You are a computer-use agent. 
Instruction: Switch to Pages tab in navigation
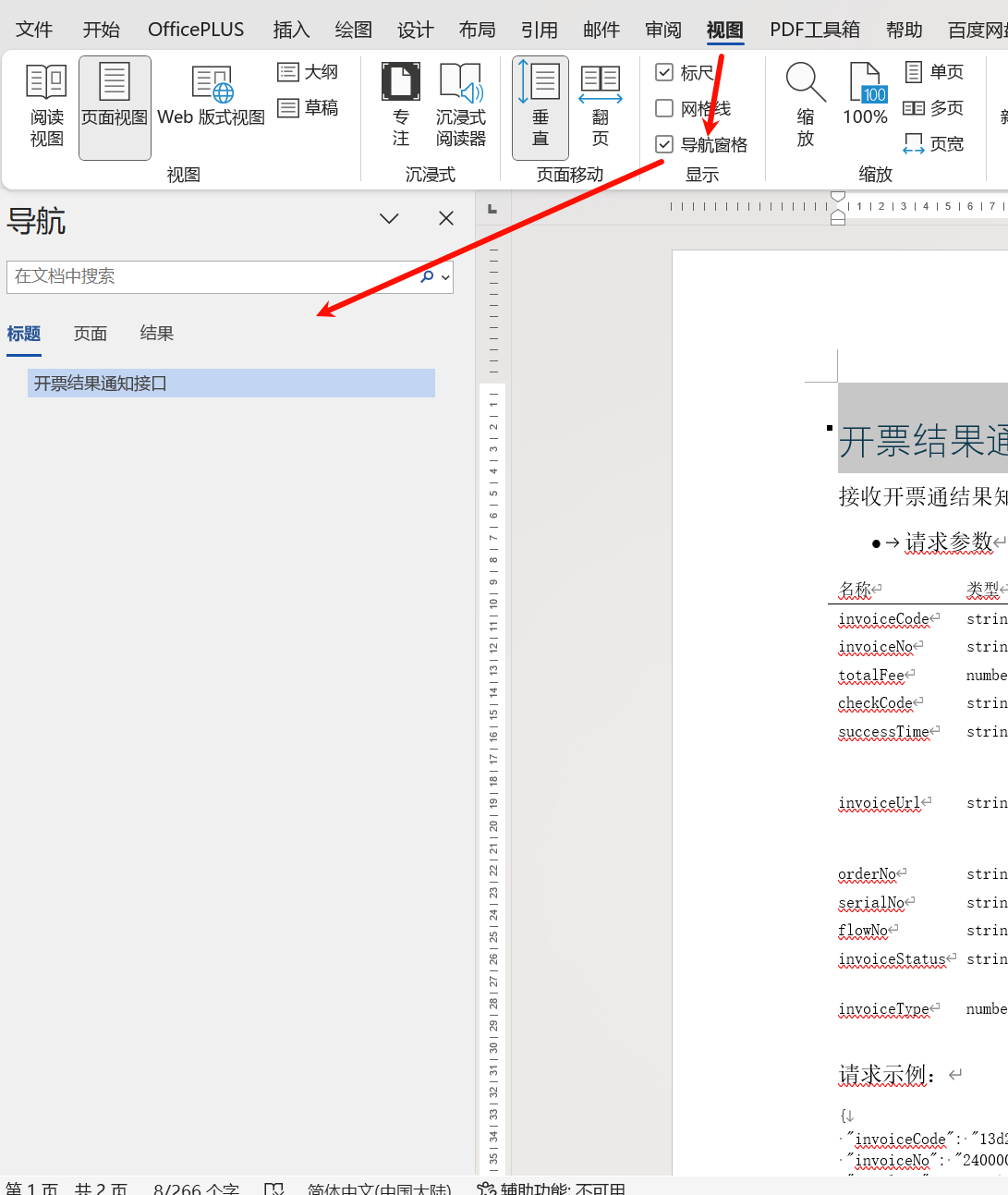pos(91,334)
